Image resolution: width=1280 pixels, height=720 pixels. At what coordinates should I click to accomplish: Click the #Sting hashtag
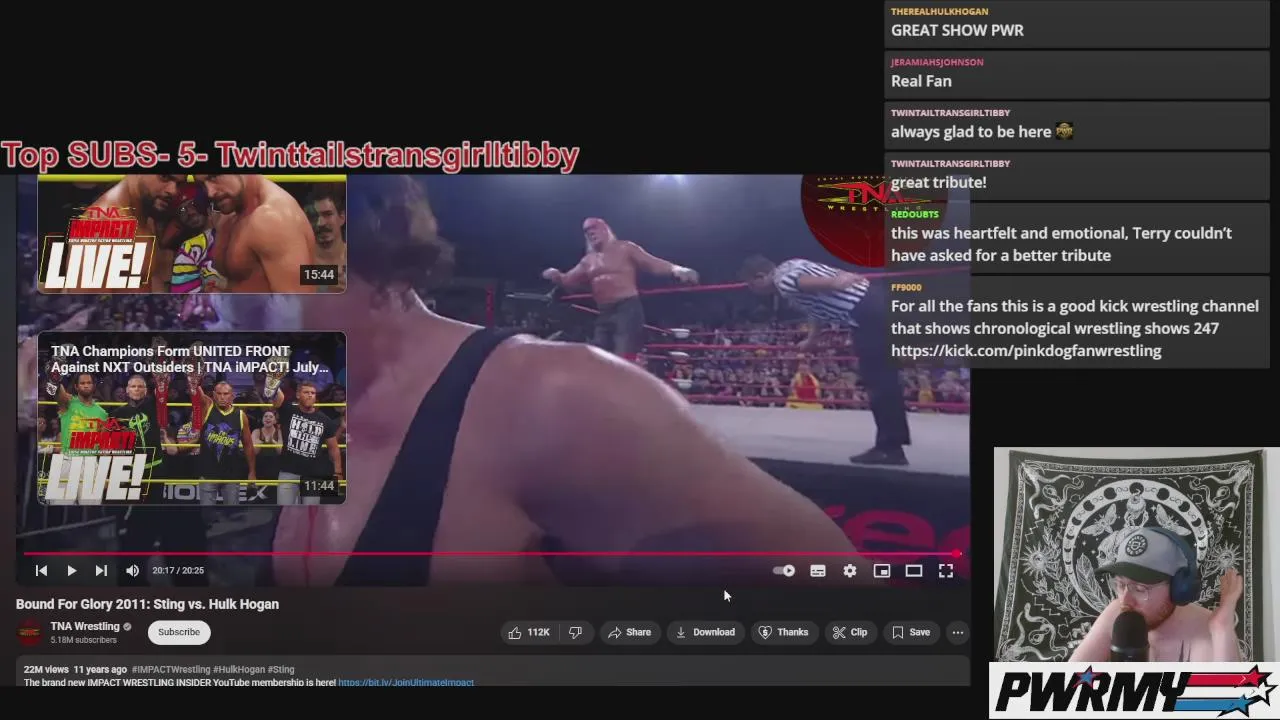pos(281,669)
